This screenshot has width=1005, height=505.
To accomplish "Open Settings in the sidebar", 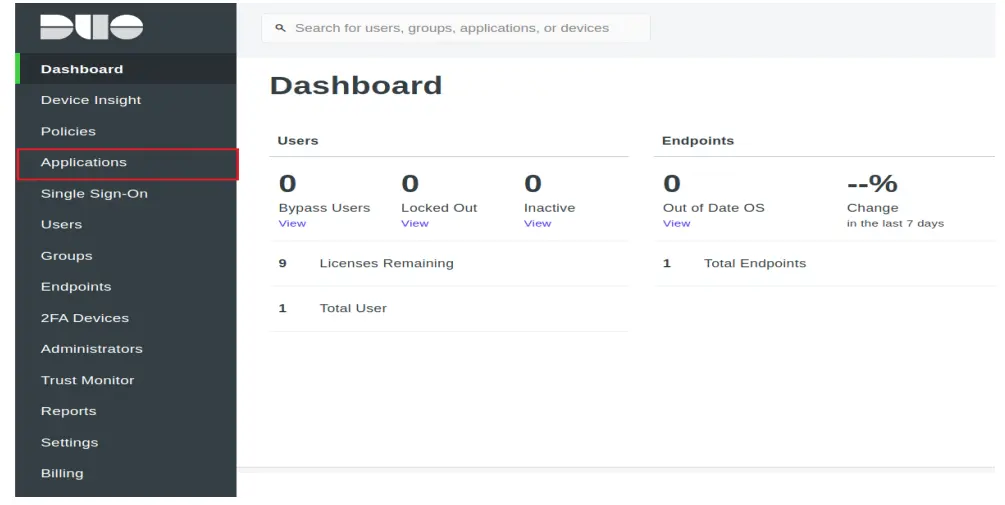I will coord(126,442).
